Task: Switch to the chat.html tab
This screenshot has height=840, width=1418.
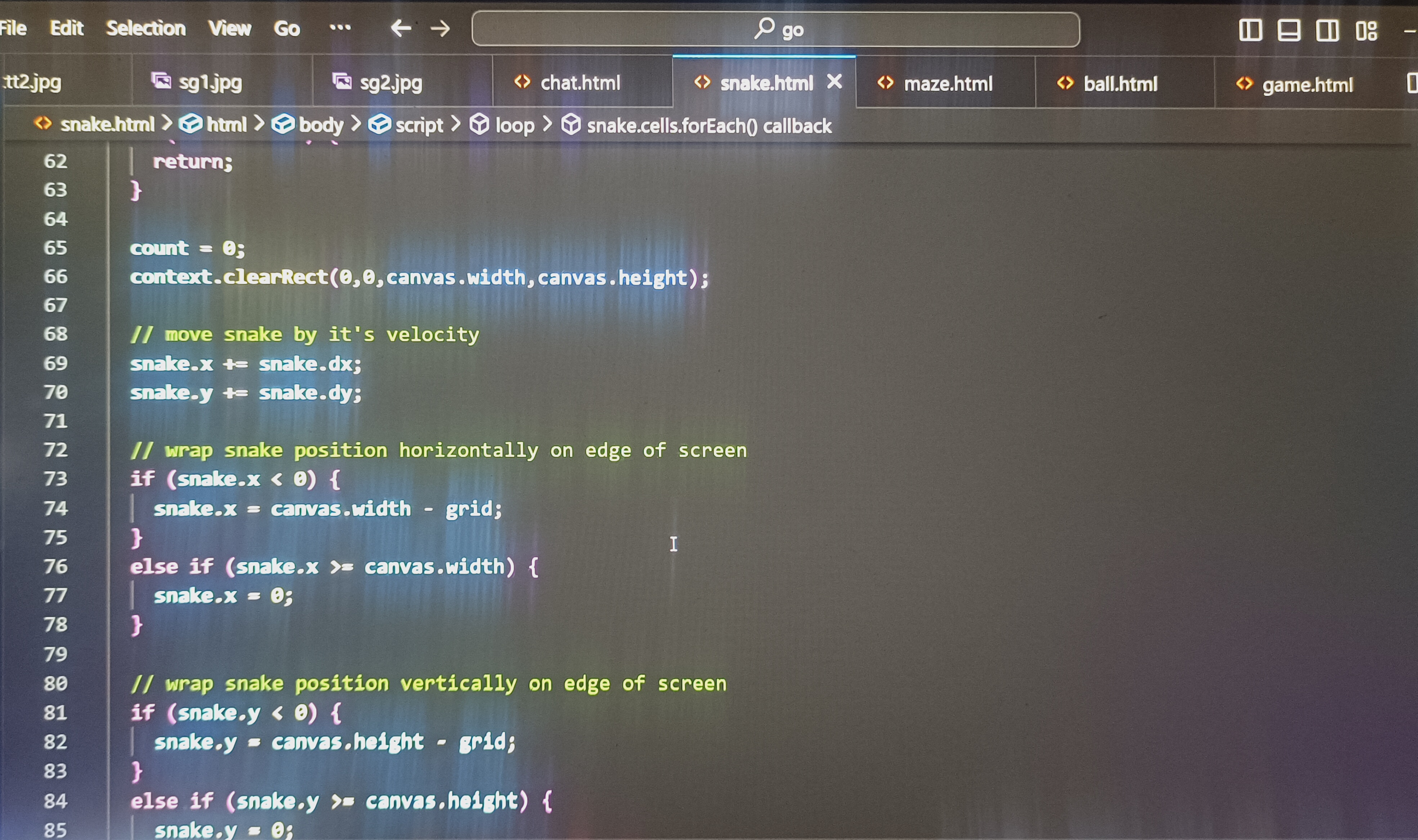Action: pyautogui.click(x=580, y=83)
